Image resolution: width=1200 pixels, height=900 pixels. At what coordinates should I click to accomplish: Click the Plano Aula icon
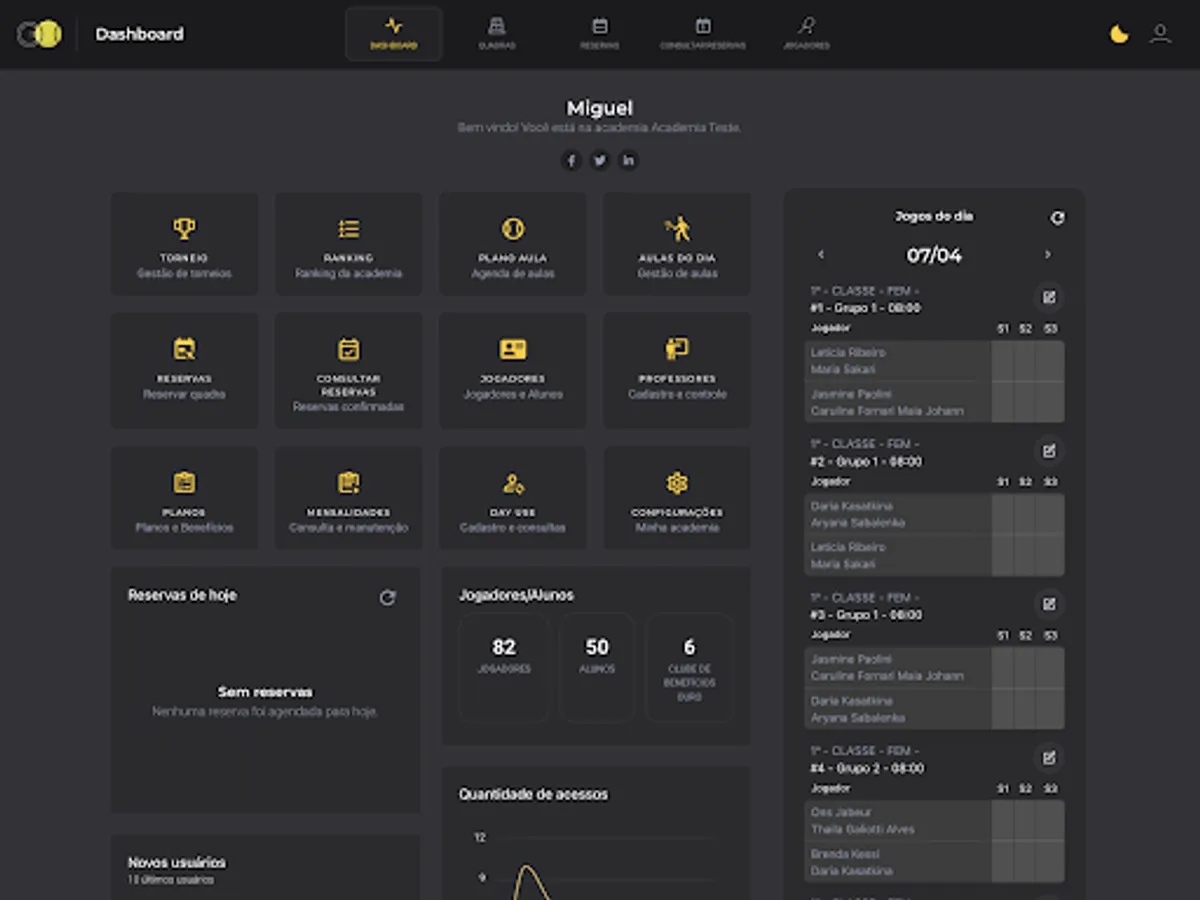tap(512, 228)
